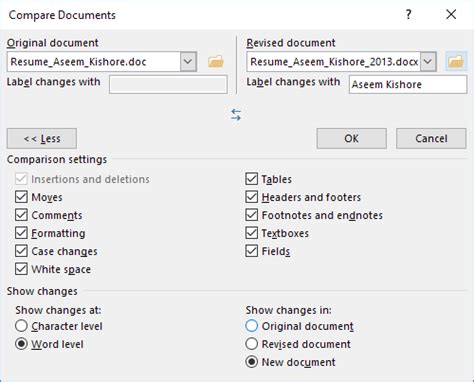The height and width of the screenshot is (382, 474).
Task: Click the Show changes at: label
Action: (58, 310)
